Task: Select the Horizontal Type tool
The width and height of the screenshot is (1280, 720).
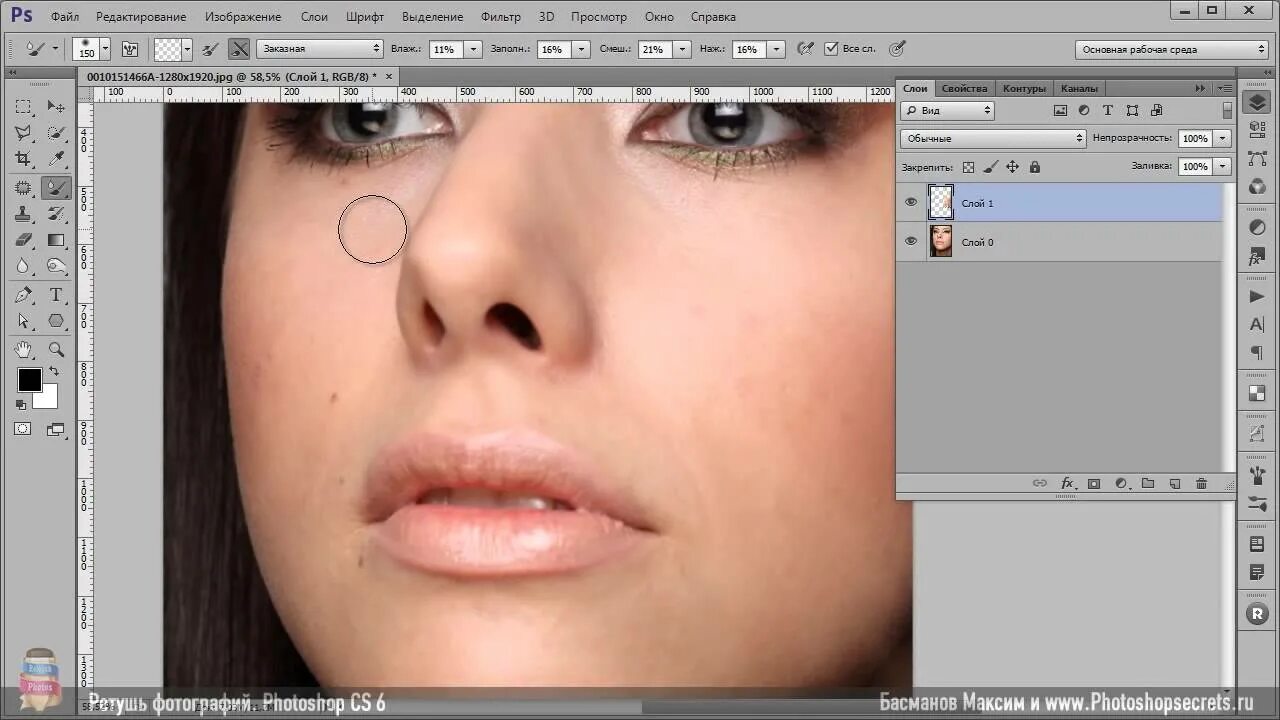Action: [x=56, y=295]
